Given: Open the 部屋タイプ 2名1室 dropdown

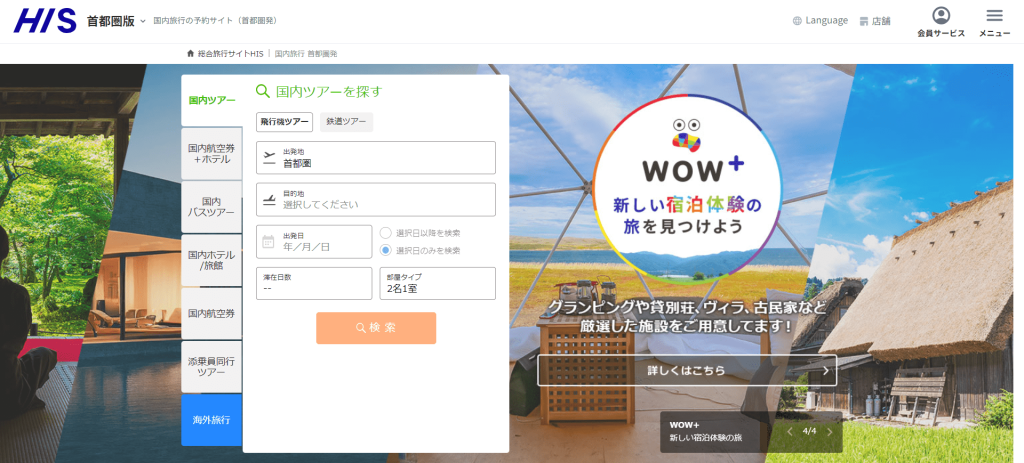Looking at the screenshot, I should tap(438, 283).
